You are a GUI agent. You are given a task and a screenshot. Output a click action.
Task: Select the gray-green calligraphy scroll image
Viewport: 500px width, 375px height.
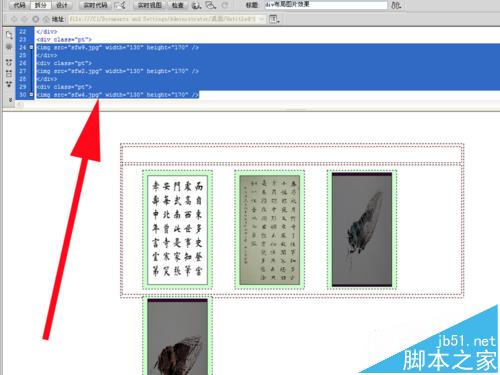[x=270, y=230]
